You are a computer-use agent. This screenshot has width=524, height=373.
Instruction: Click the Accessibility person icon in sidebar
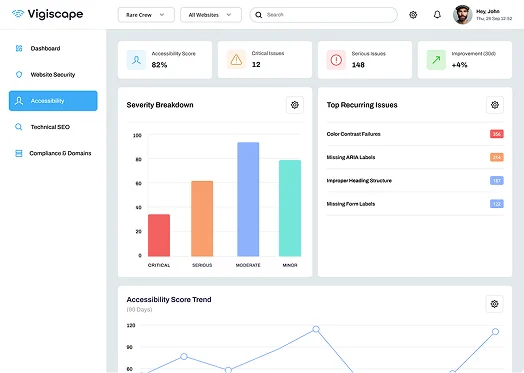19,101
